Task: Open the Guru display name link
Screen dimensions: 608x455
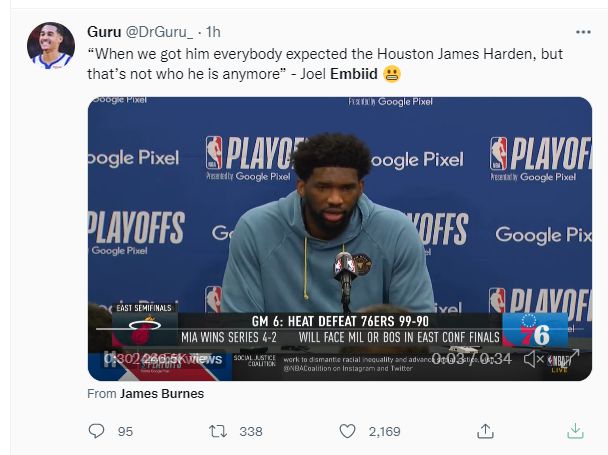Action: pos(104,32)
